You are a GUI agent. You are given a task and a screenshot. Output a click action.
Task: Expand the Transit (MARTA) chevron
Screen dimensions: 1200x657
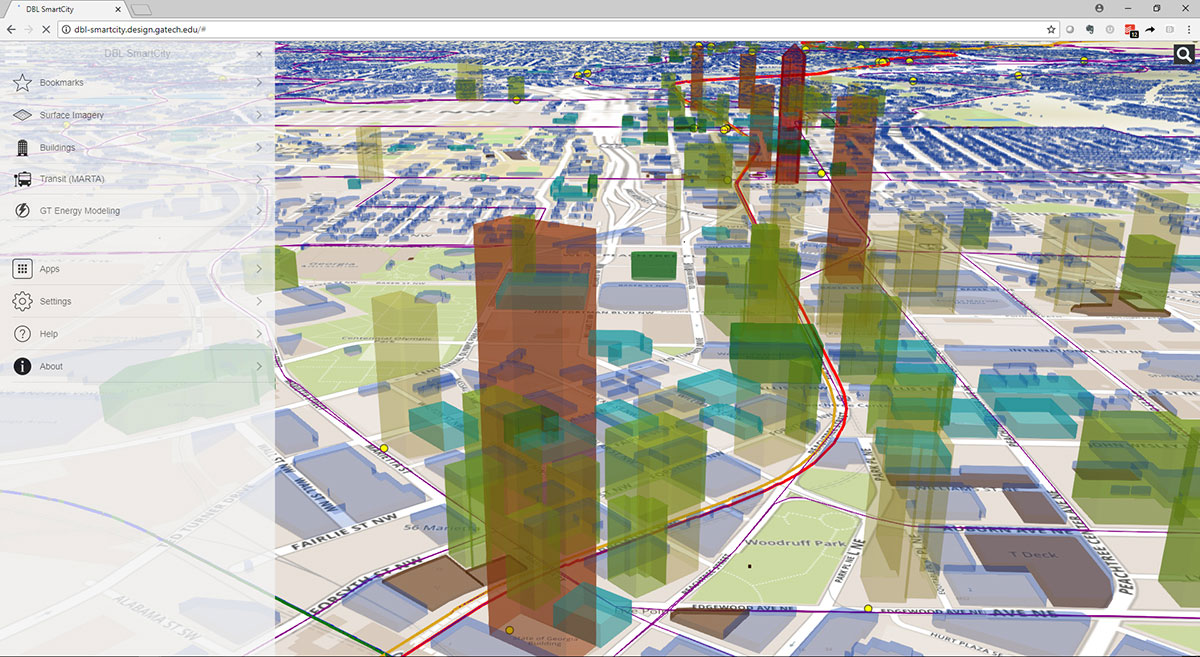[x=259, y=180]
